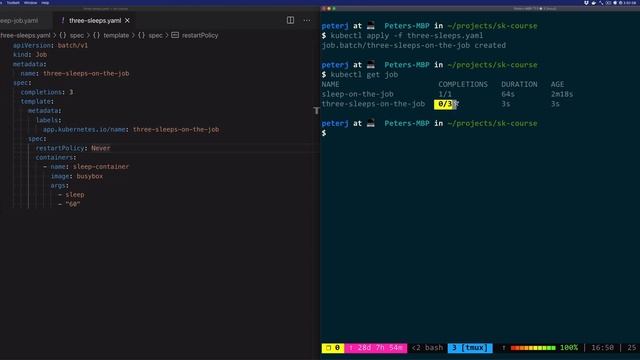
Task: Click the ~/projects/sk-course path in last prompt
Action: 492,123
